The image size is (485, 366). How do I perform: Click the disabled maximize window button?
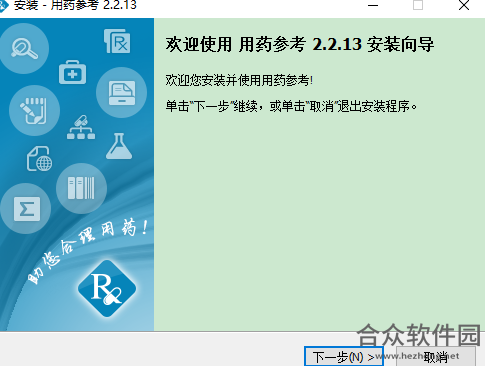[418, 5]
